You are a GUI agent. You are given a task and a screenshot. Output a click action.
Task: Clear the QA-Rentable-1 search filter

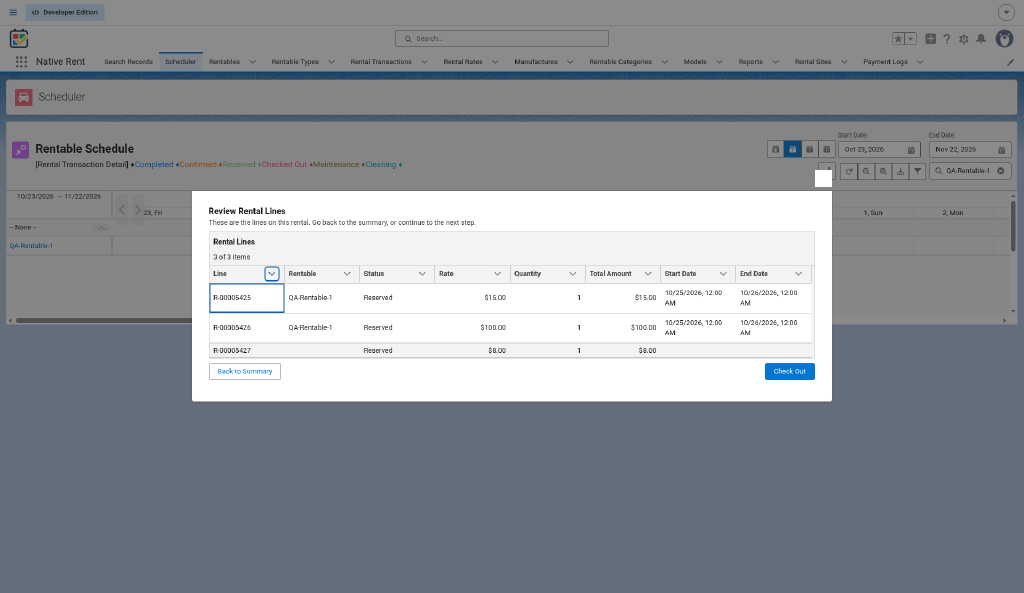(1000, 171)
